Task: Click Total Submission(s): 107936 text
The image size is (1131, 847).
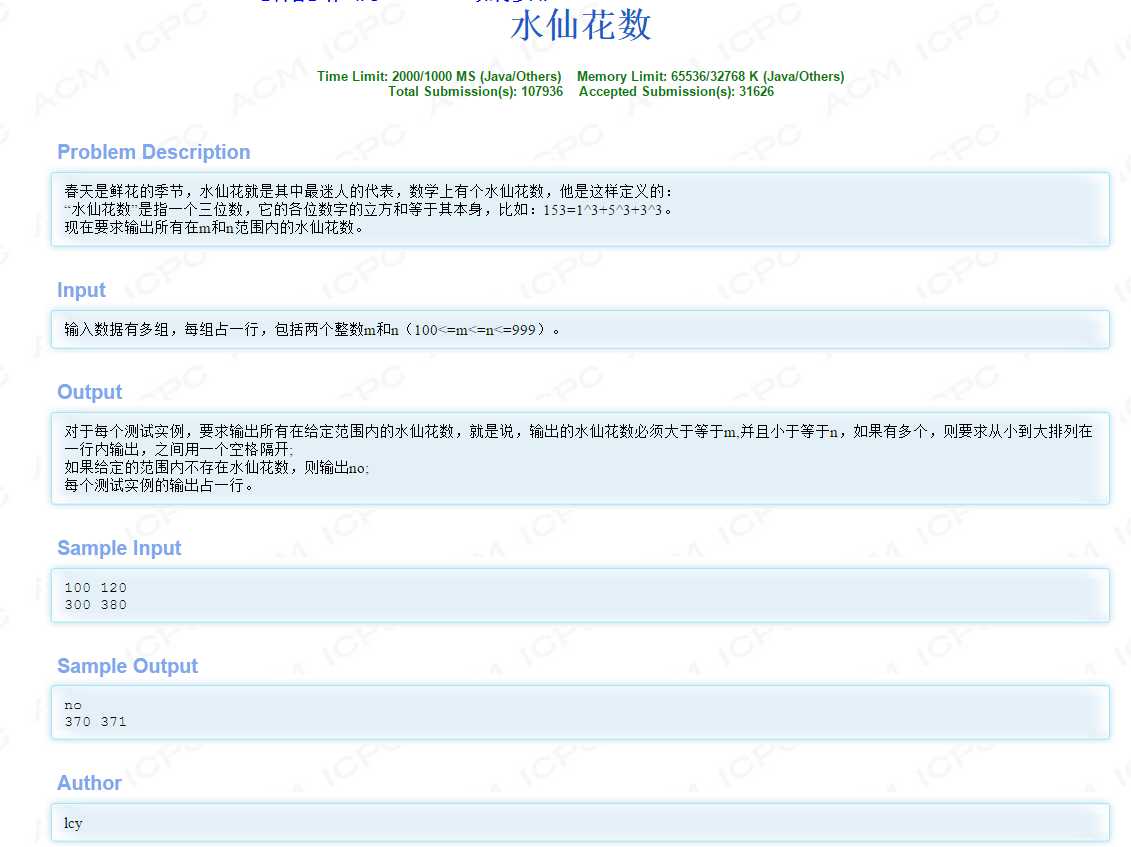Action: click(475, 92)
